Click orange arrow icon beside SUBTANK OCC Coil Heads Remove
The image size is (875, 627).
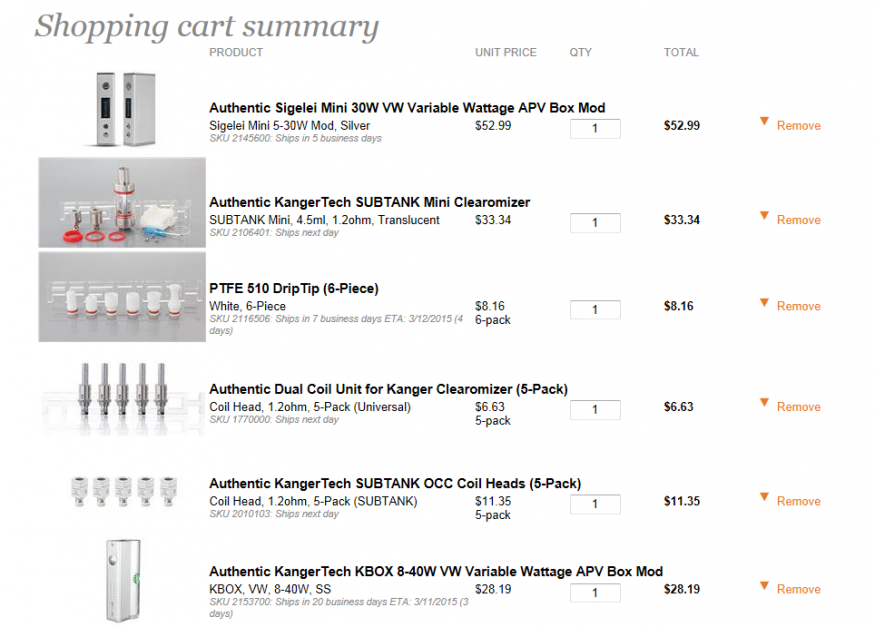[x=764, y=497]
